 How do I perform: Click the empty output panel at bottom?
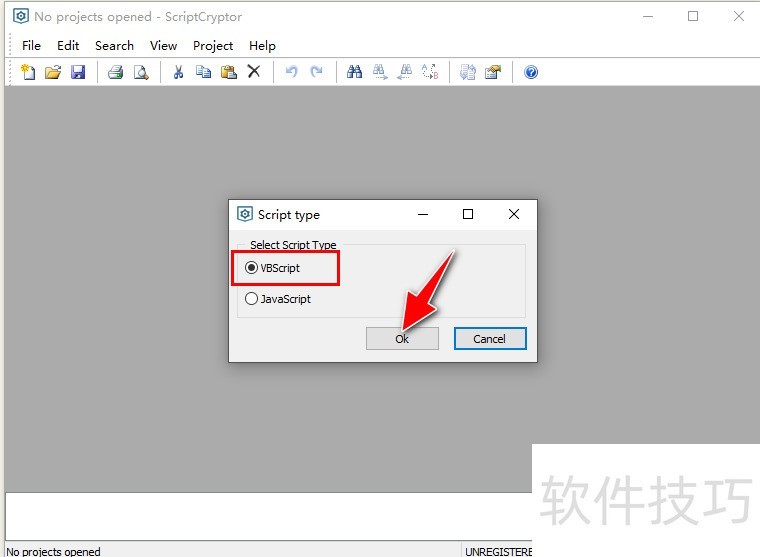[269, 516]
